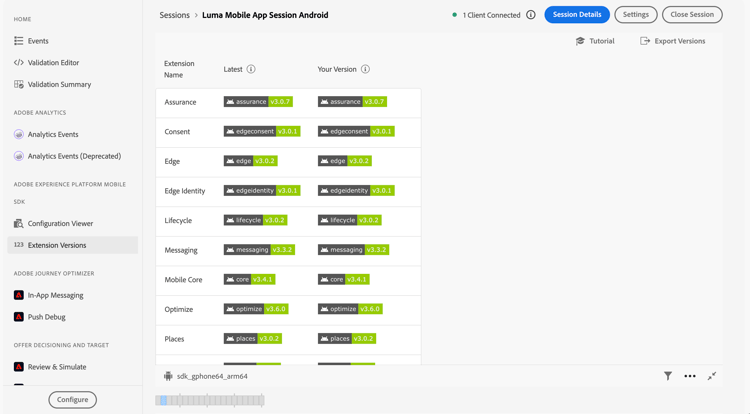This screenshot has height=414, width=750.
Task: Click the filter funnel icon
Action: [x=668, y=376]
